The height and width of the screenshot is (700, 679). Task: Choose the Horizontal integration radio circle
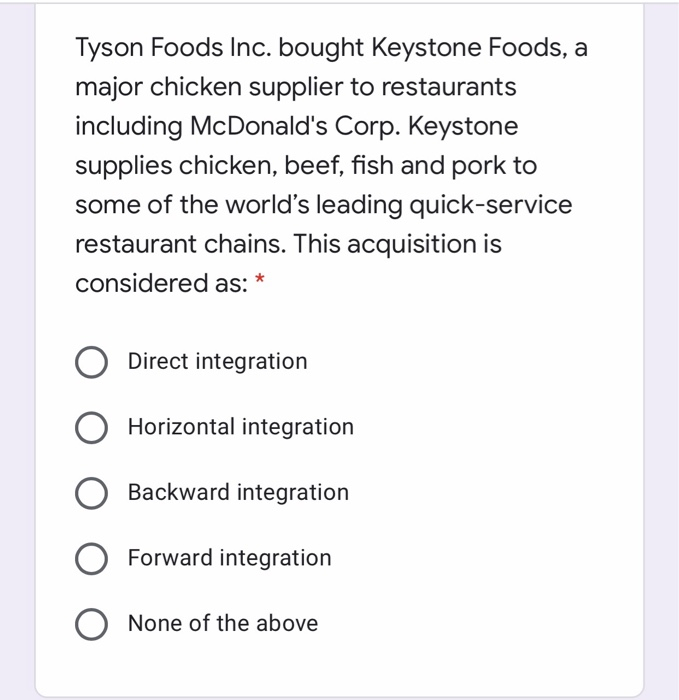coord(91,428)
